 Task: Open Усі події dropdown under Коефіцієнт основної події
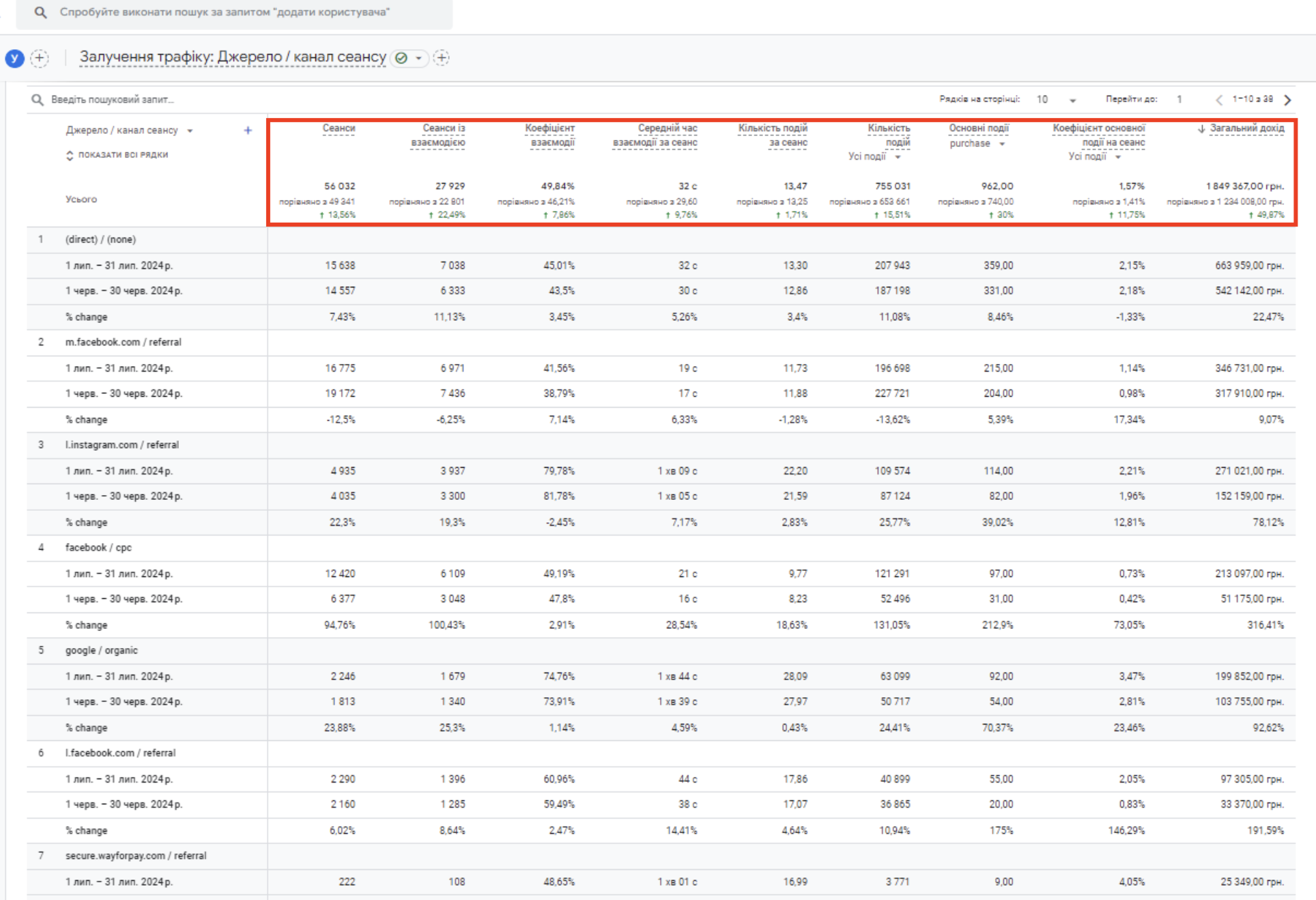[1095, 157]
